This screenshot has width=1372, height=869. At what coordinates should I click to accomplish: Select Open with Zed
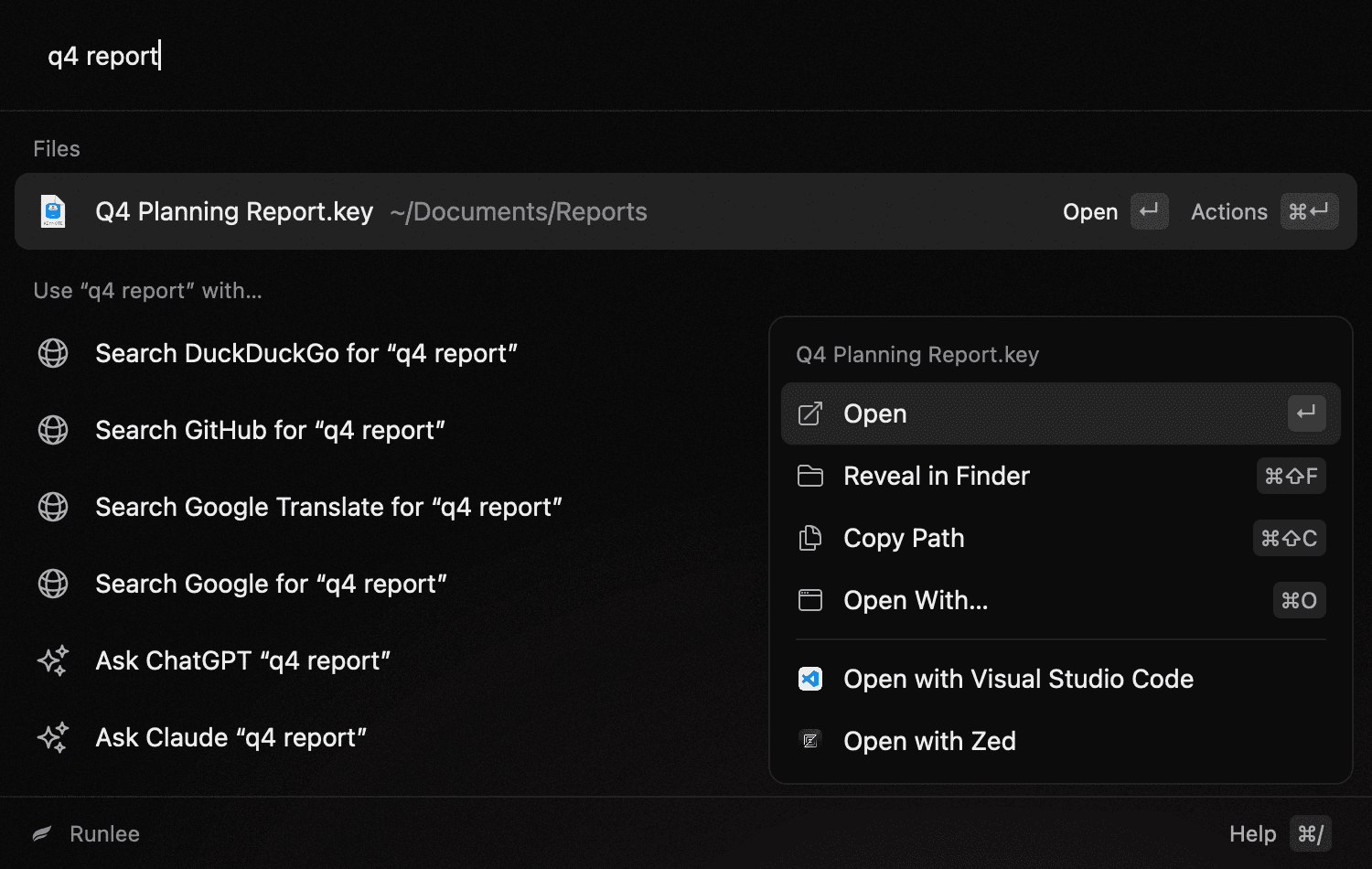[x=1061, y=741]
